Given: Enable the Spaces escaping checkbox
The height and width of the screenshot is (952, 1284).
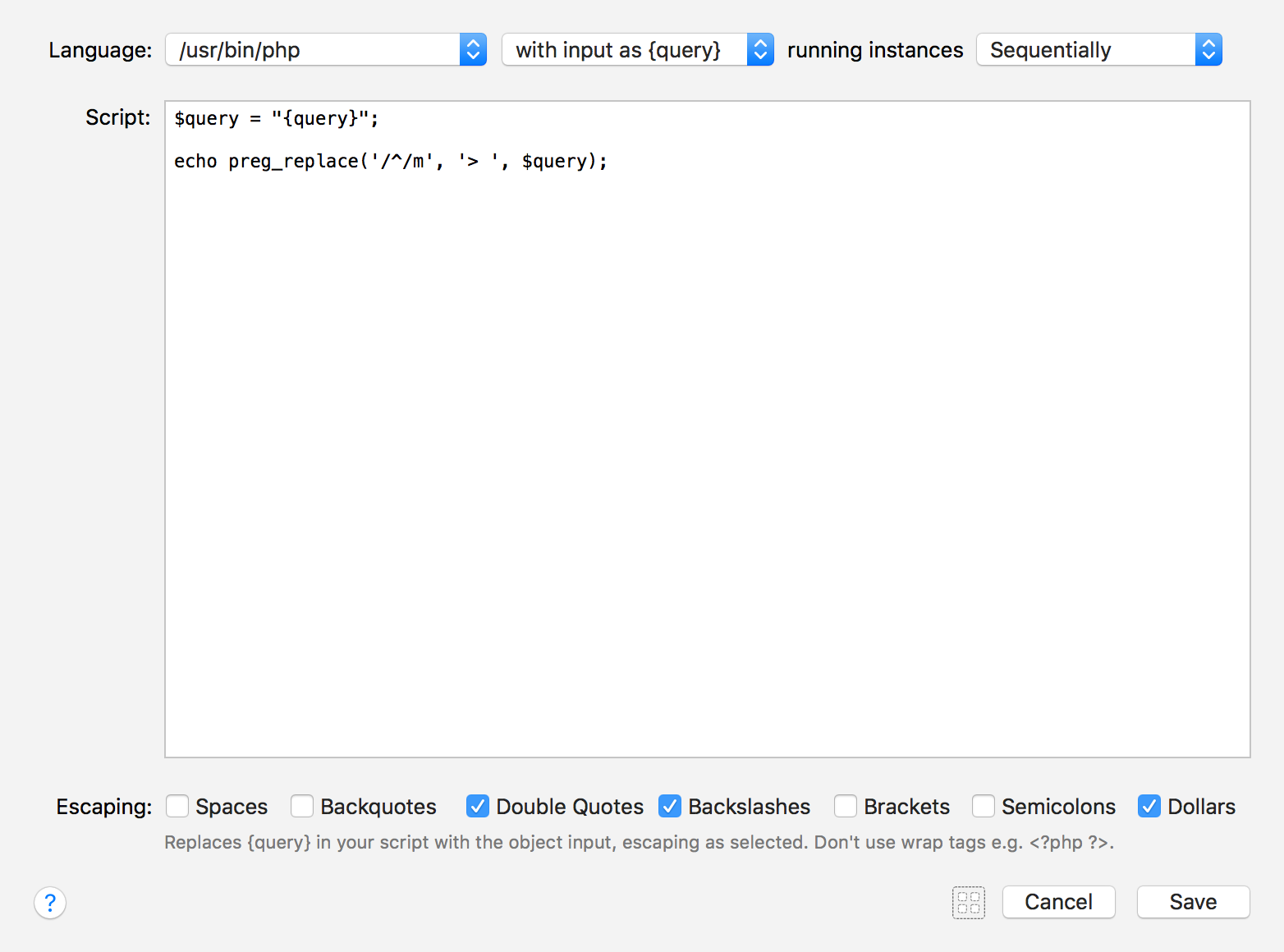Looking at the screenshot, I should [x=177, y=807].
